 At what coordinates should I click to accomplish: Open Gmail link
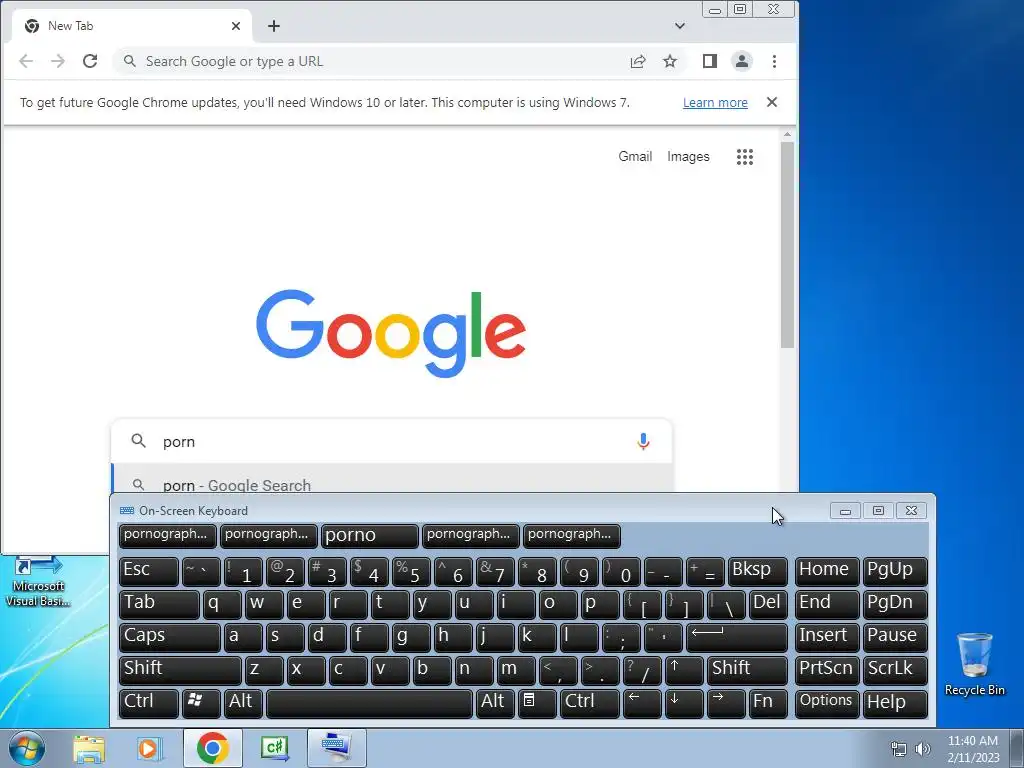coord(635,157)
